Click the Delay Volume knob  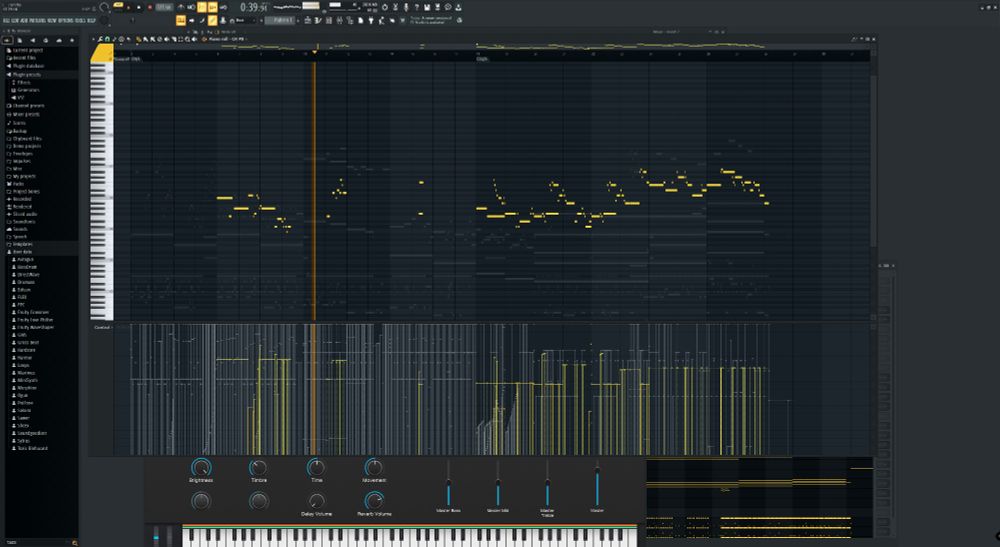coord(316,501)
